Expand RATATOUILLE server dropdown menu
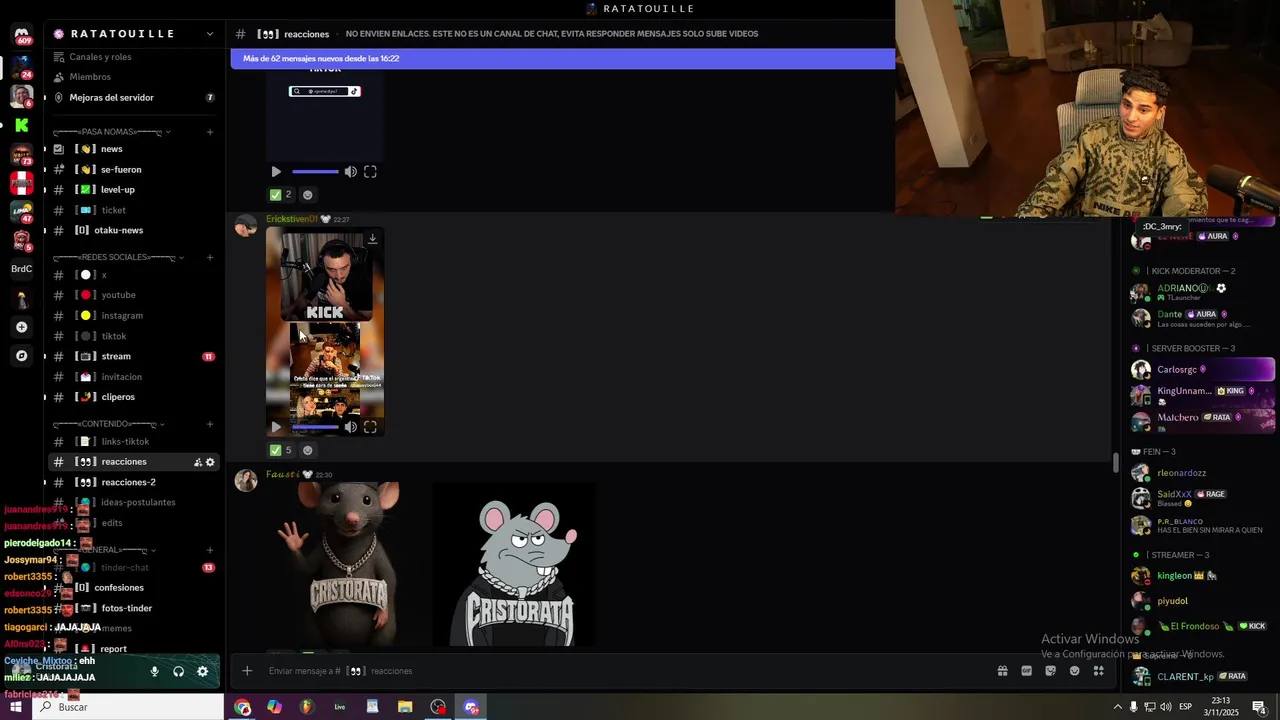The width and height of the screenshot is (1280, 720). pos(210,34)
